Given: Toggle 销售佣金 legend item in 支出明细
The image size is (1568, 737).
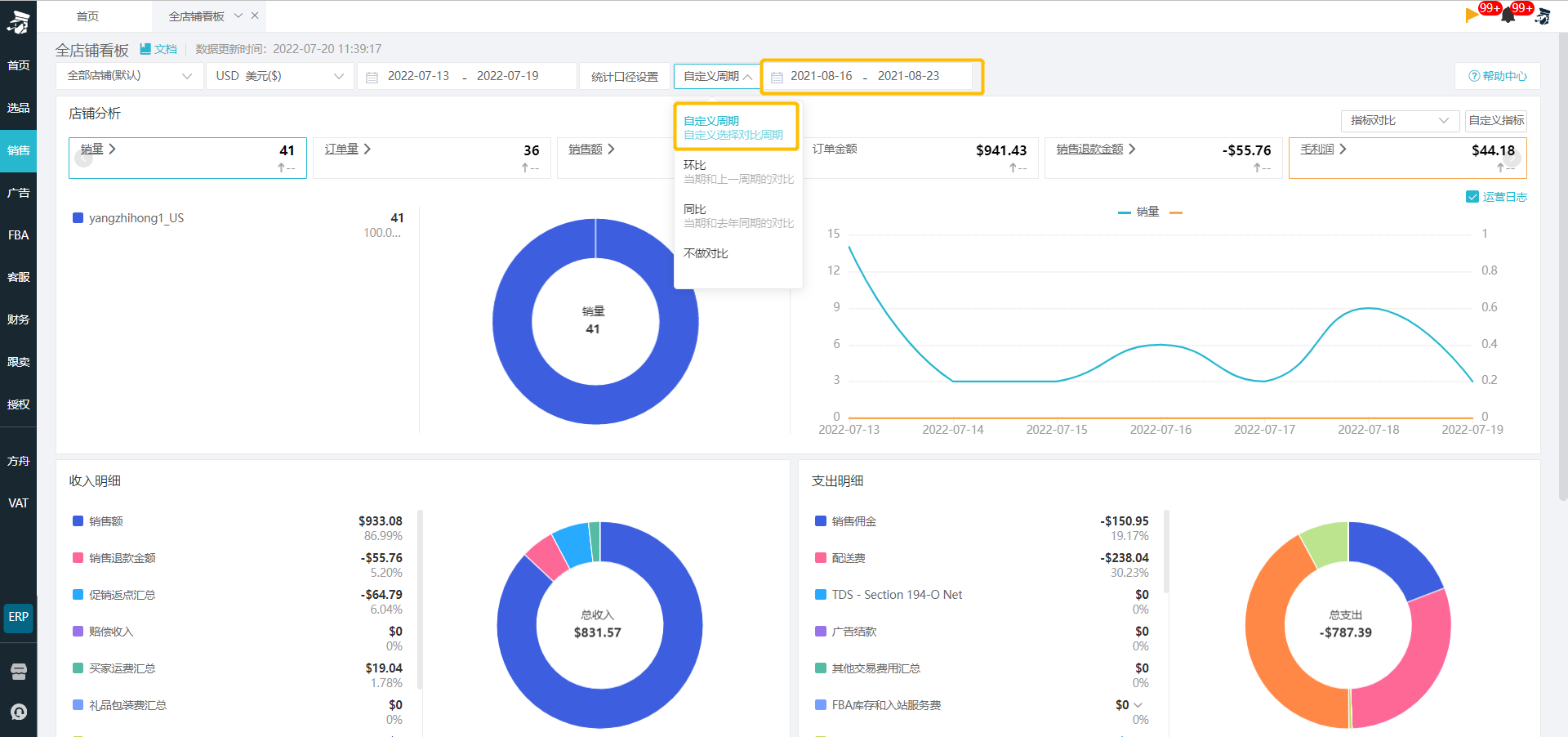Looking at the screenshot, I should tap(846, 521).
